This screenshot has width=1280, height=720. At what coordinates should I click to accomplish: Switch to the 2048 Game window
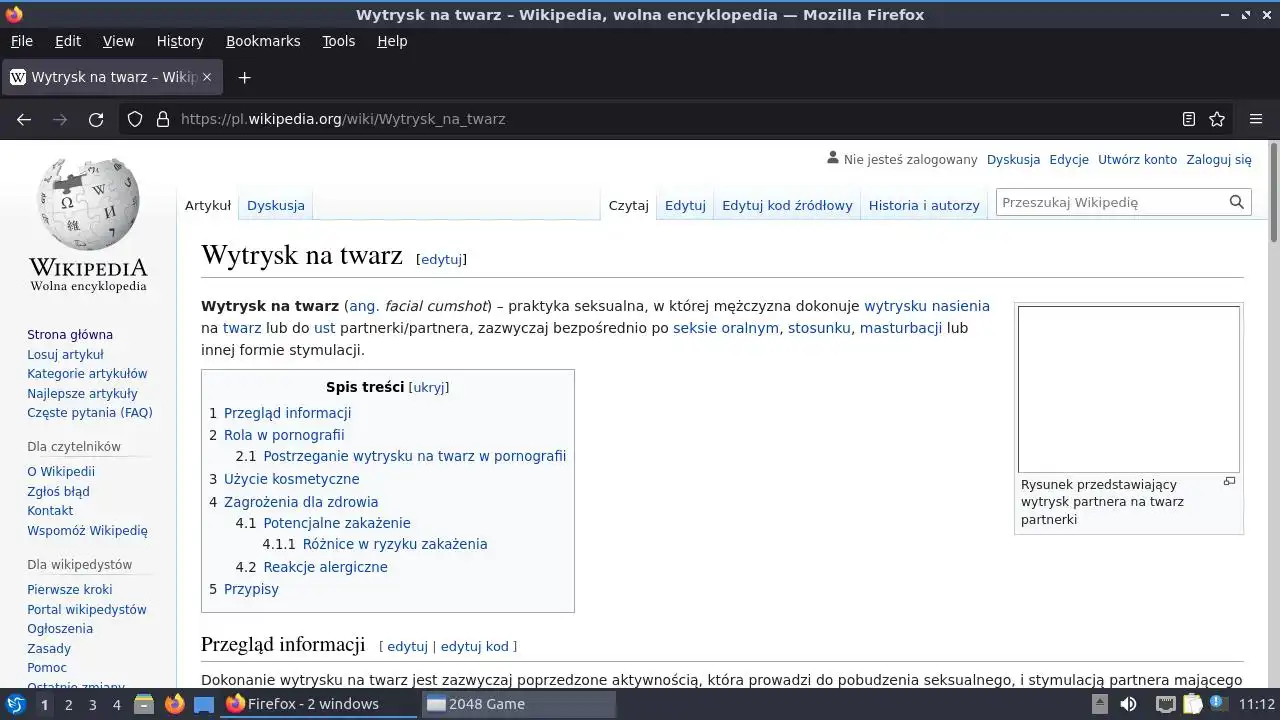point(518,704)
